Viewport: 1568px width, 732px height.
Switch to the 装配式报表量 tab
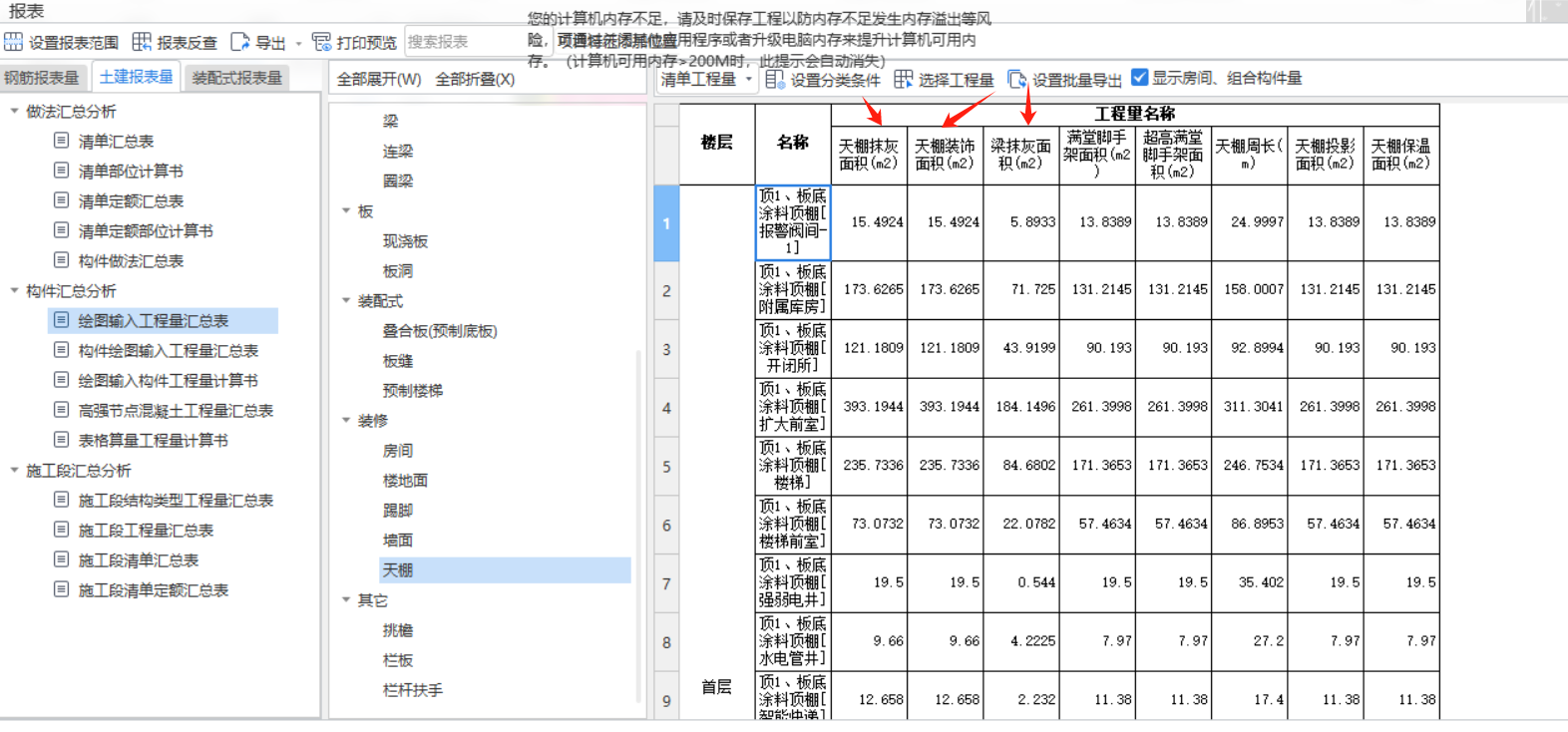pyautogui.click(x=237, y=78)
